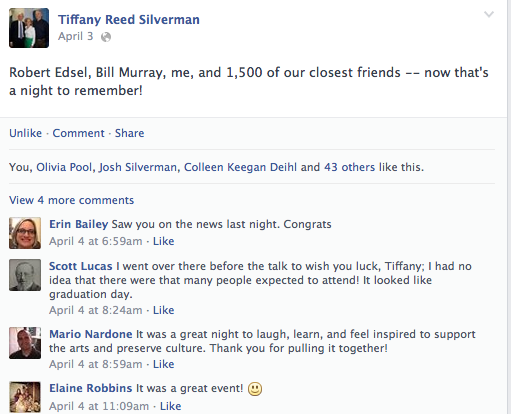Click the public globe privacy icon
The image size is (511, 414).
(106, 37)
